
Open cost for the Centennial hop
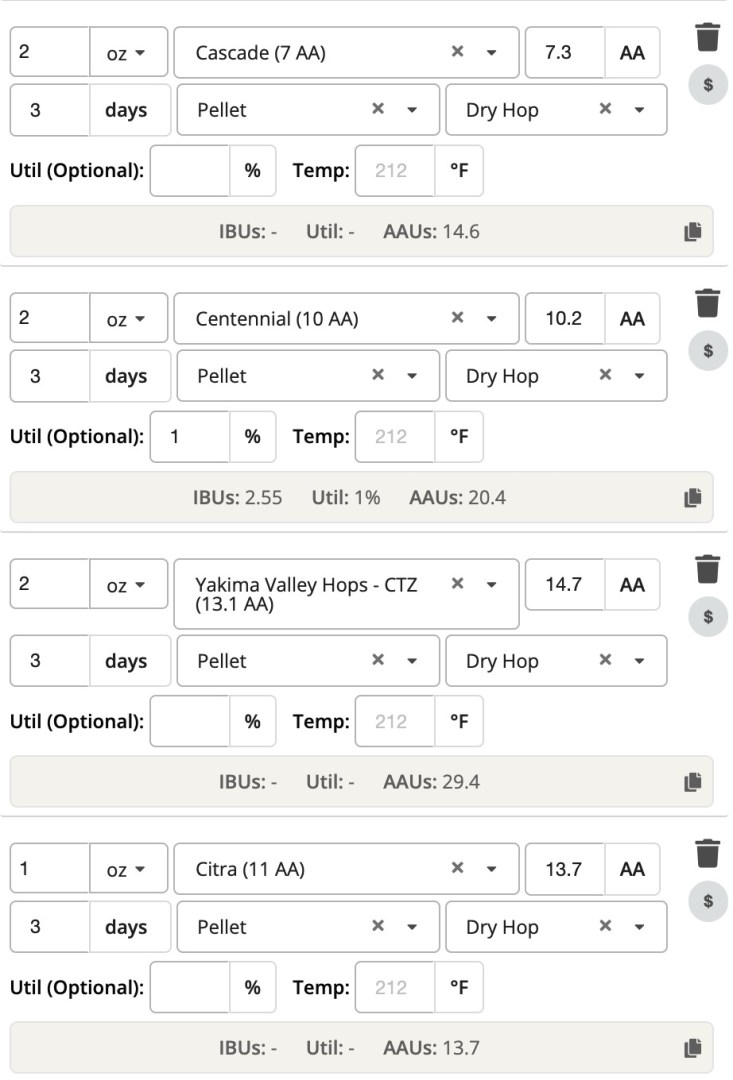point(707,351)
